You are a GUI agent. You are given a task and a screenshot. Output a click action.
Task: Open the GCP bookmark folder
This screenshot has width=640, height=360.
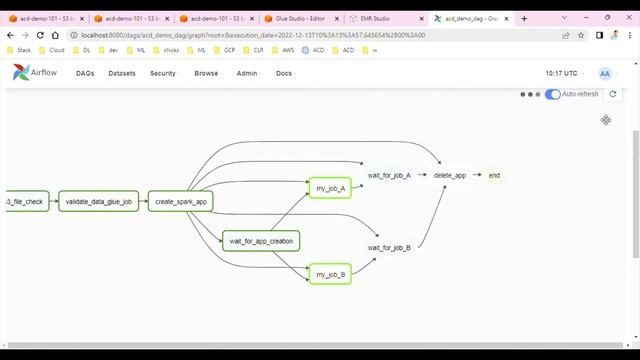[x=224, y=50]
